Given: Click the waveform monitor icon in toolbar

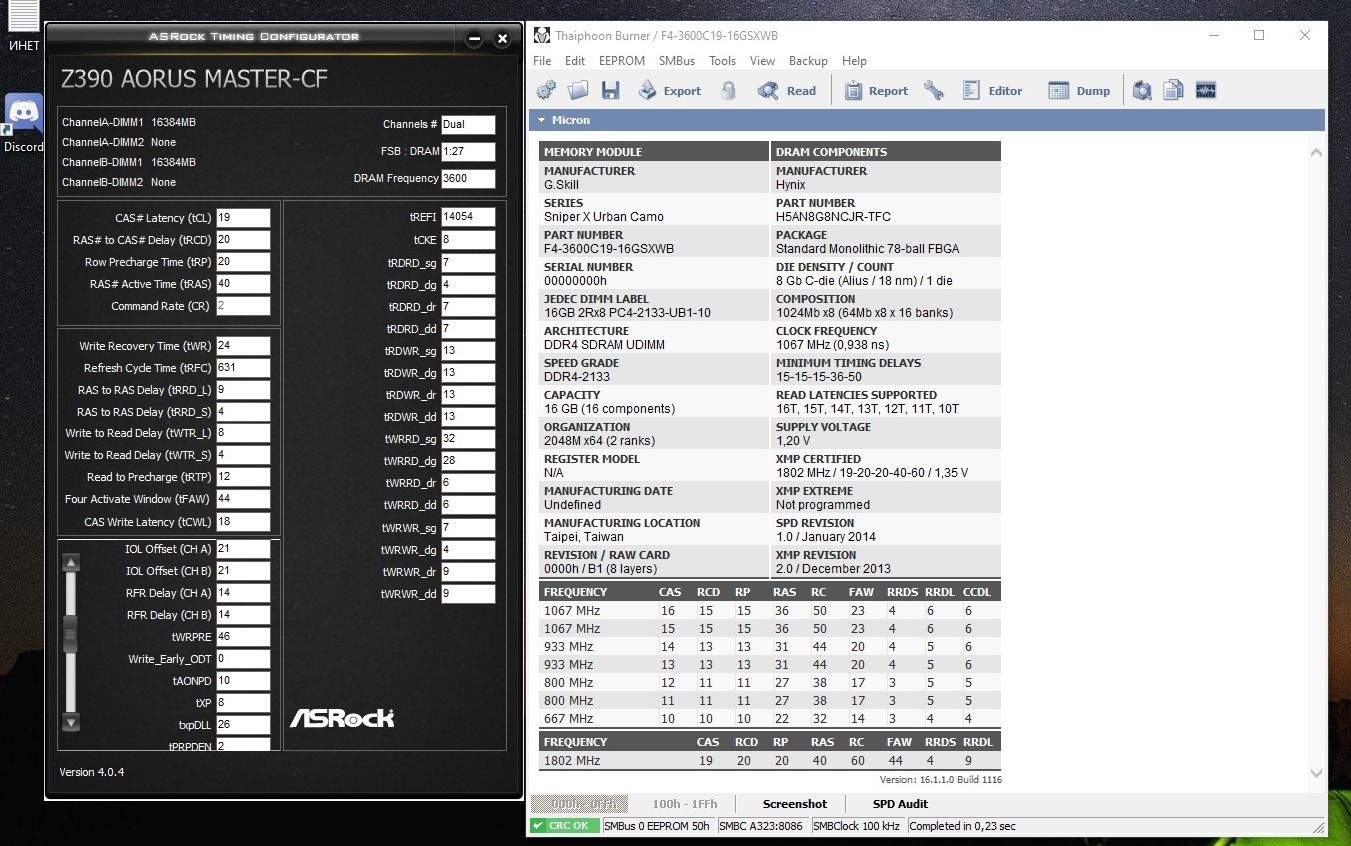Looking at the screenshot, I should coord(1206,91).
